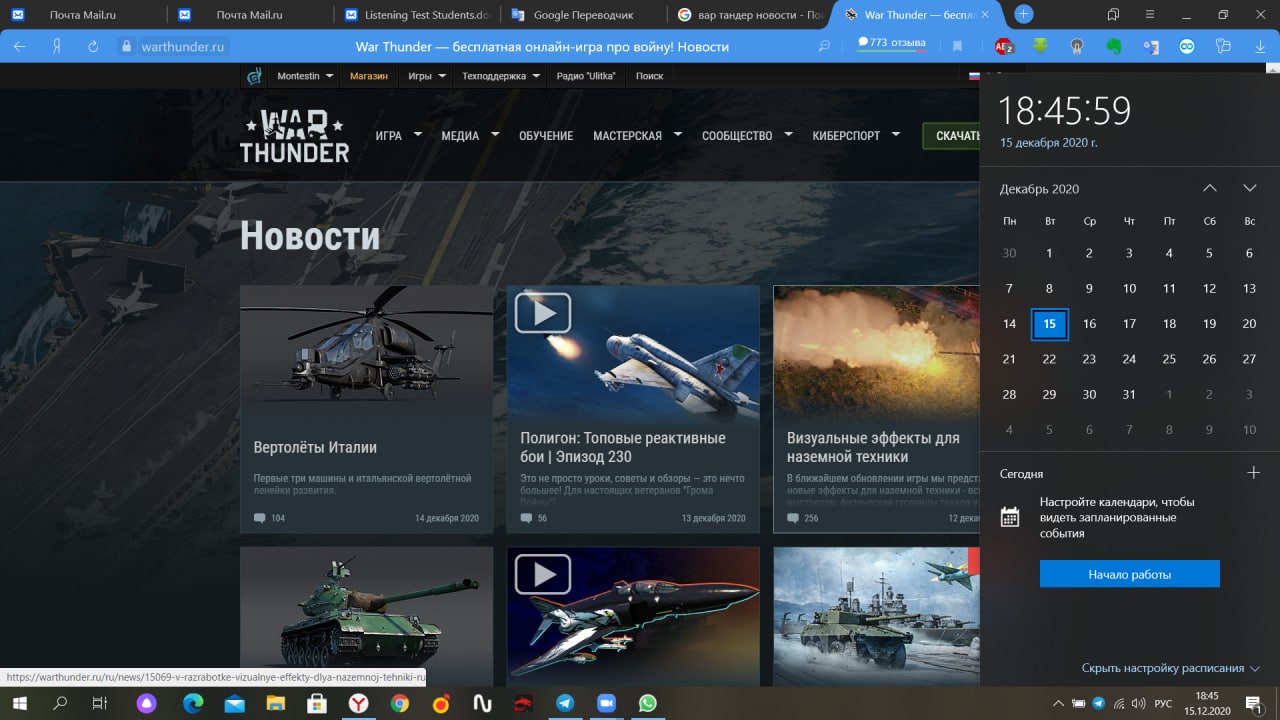This screenshot has width=1280, height=720.
Task: Open Zoom from the taskbar
Action: point(606,704)
